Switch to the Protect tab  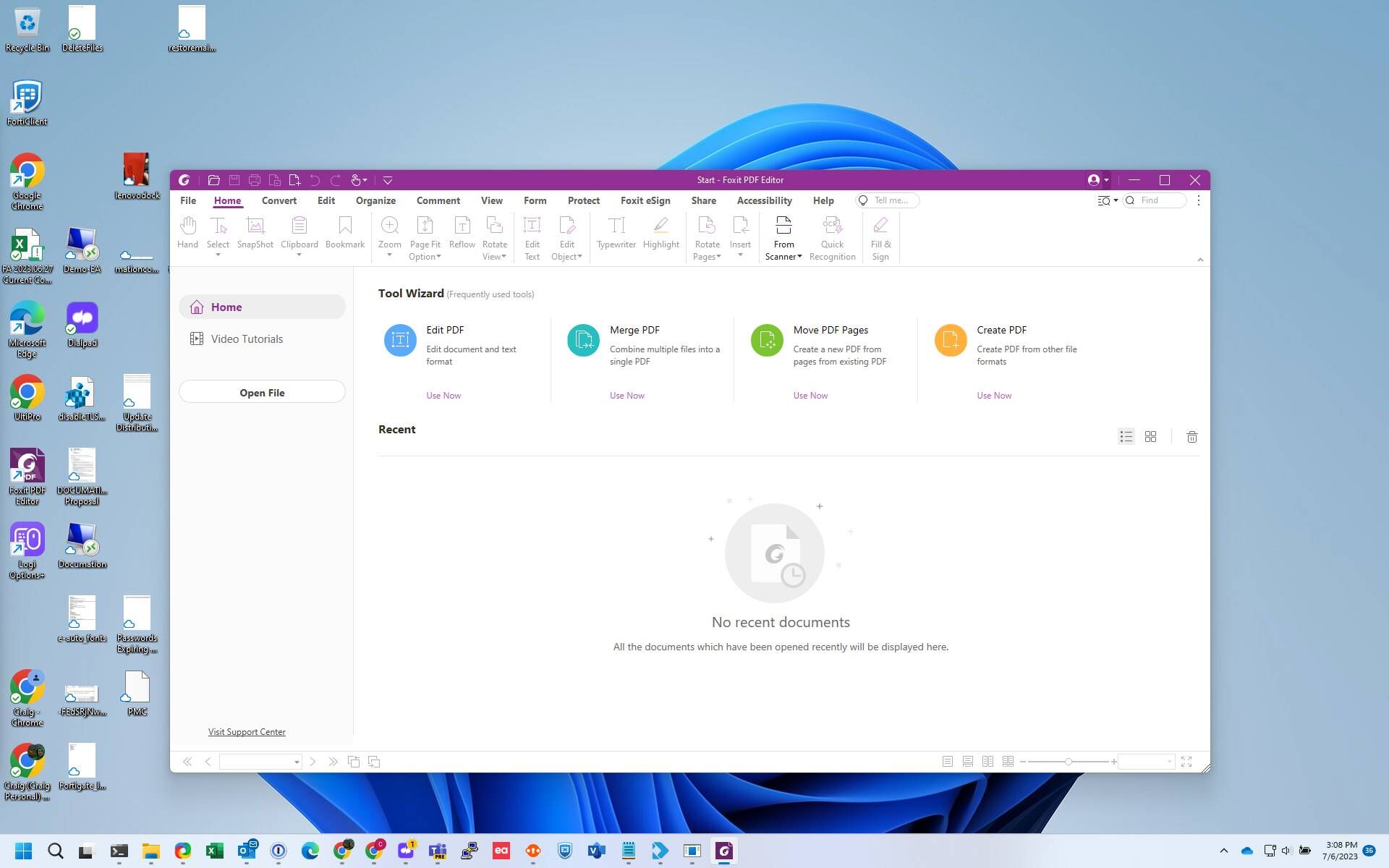tap(583, 200)
